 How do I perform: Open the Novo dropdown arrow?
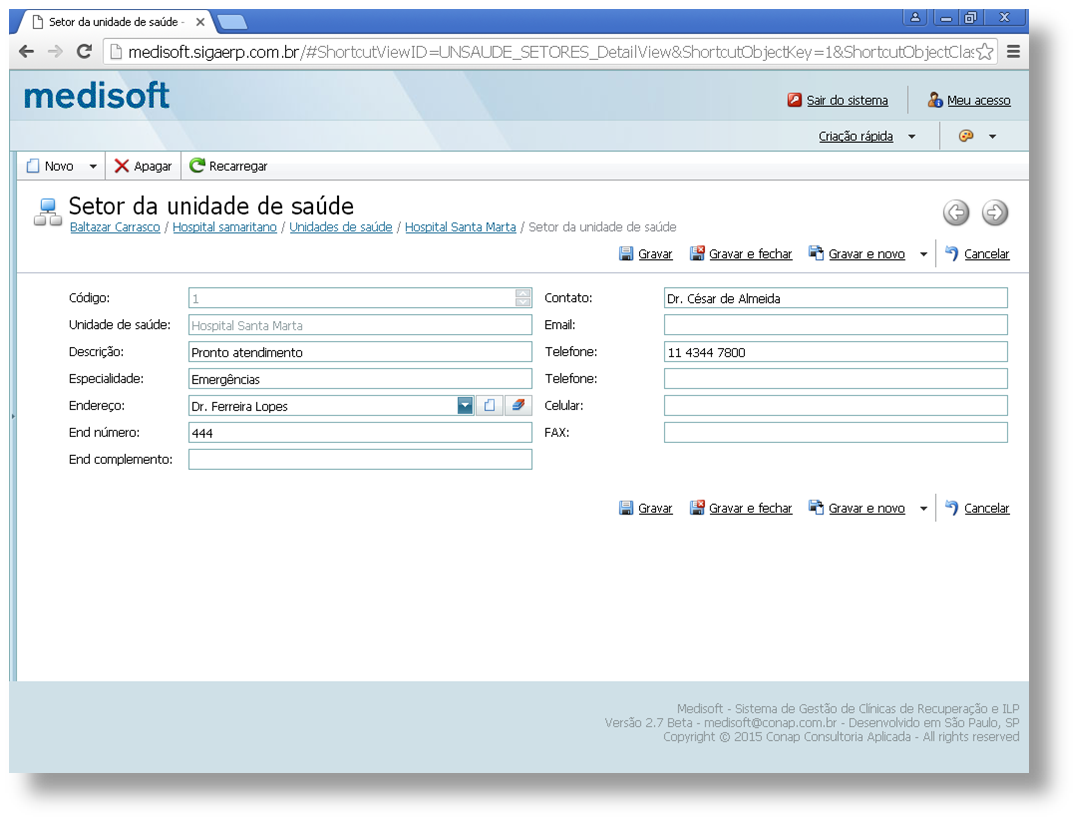pyautogui.click(x=93, y=166)
